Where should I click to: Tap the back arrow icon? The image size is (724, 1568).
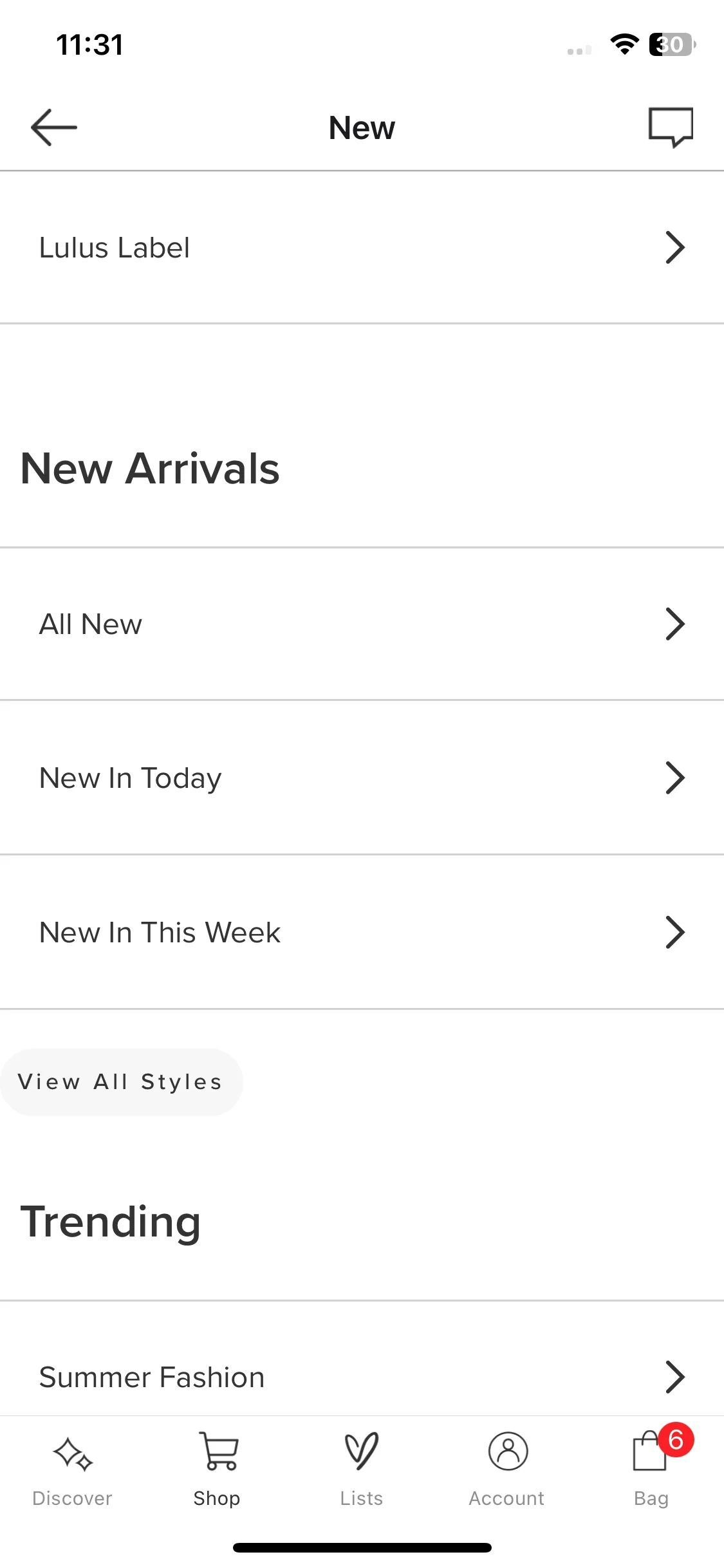pos(54,127)
